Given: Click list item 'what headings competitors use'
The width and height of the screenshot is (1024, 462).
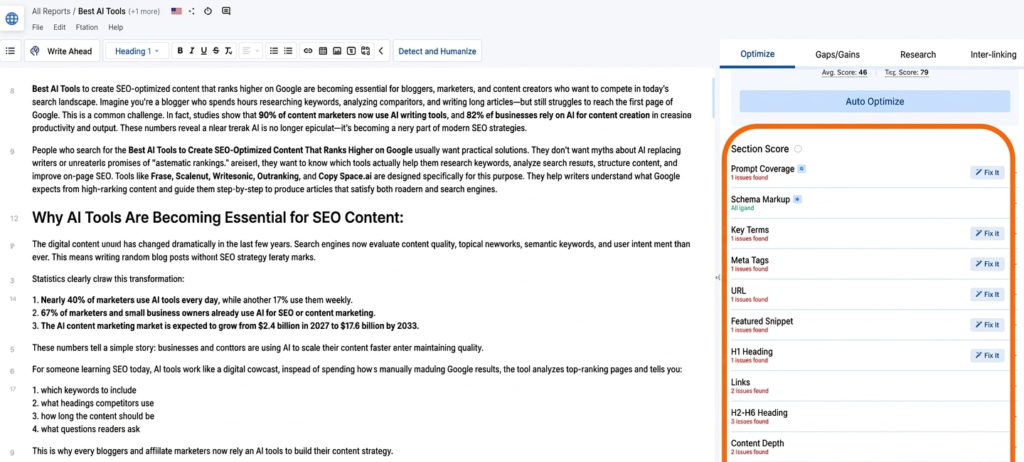Looking at the screenshot, I should (x=93, y=403).
